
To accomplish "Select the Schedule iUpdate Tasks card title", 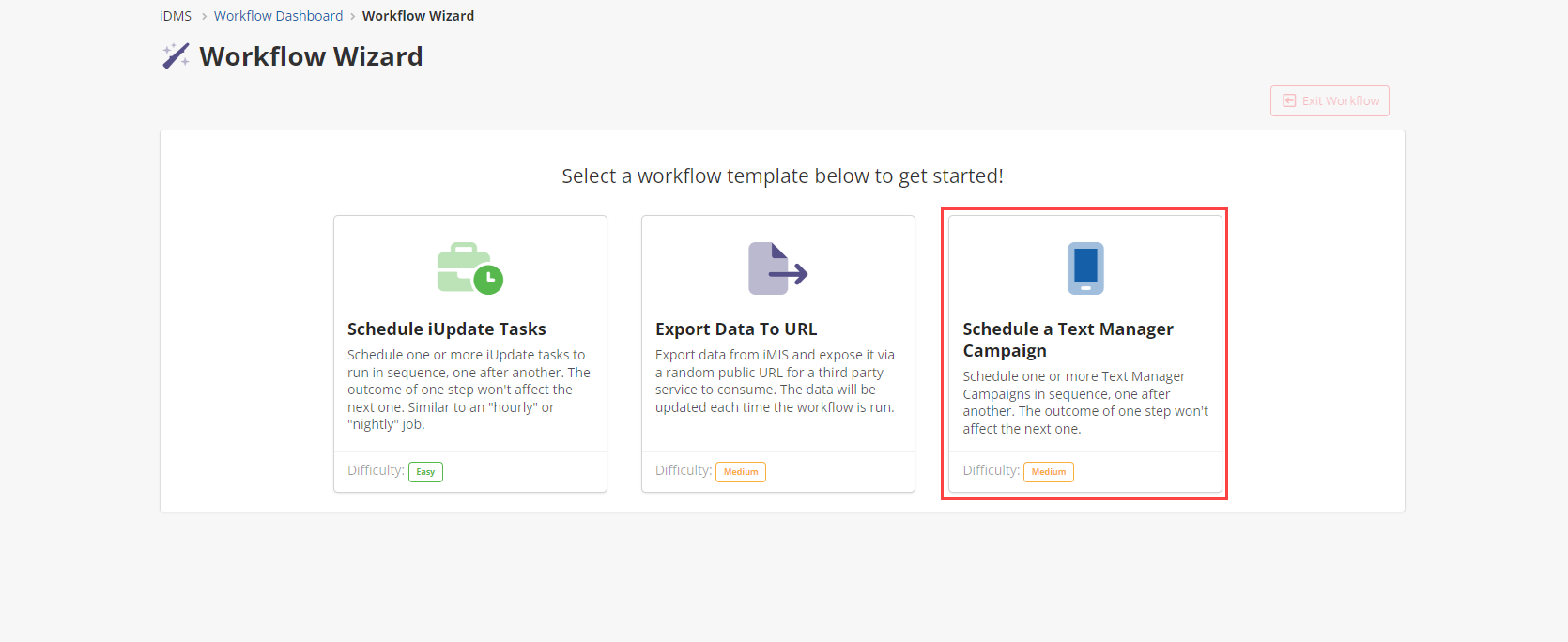I will tap(447, 329).
